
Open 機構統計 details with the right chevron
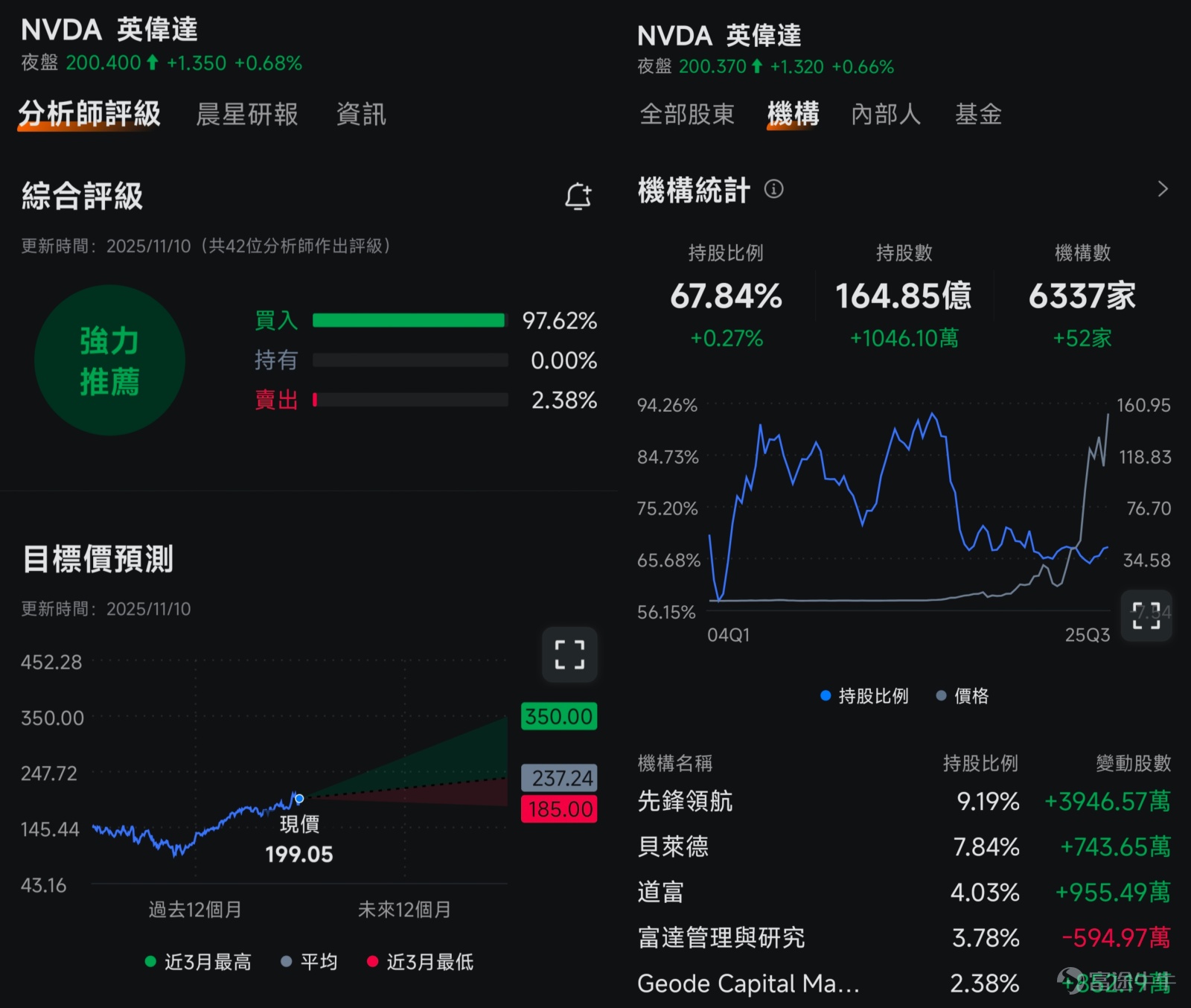pyautogui.click(x=1163, y=189)
